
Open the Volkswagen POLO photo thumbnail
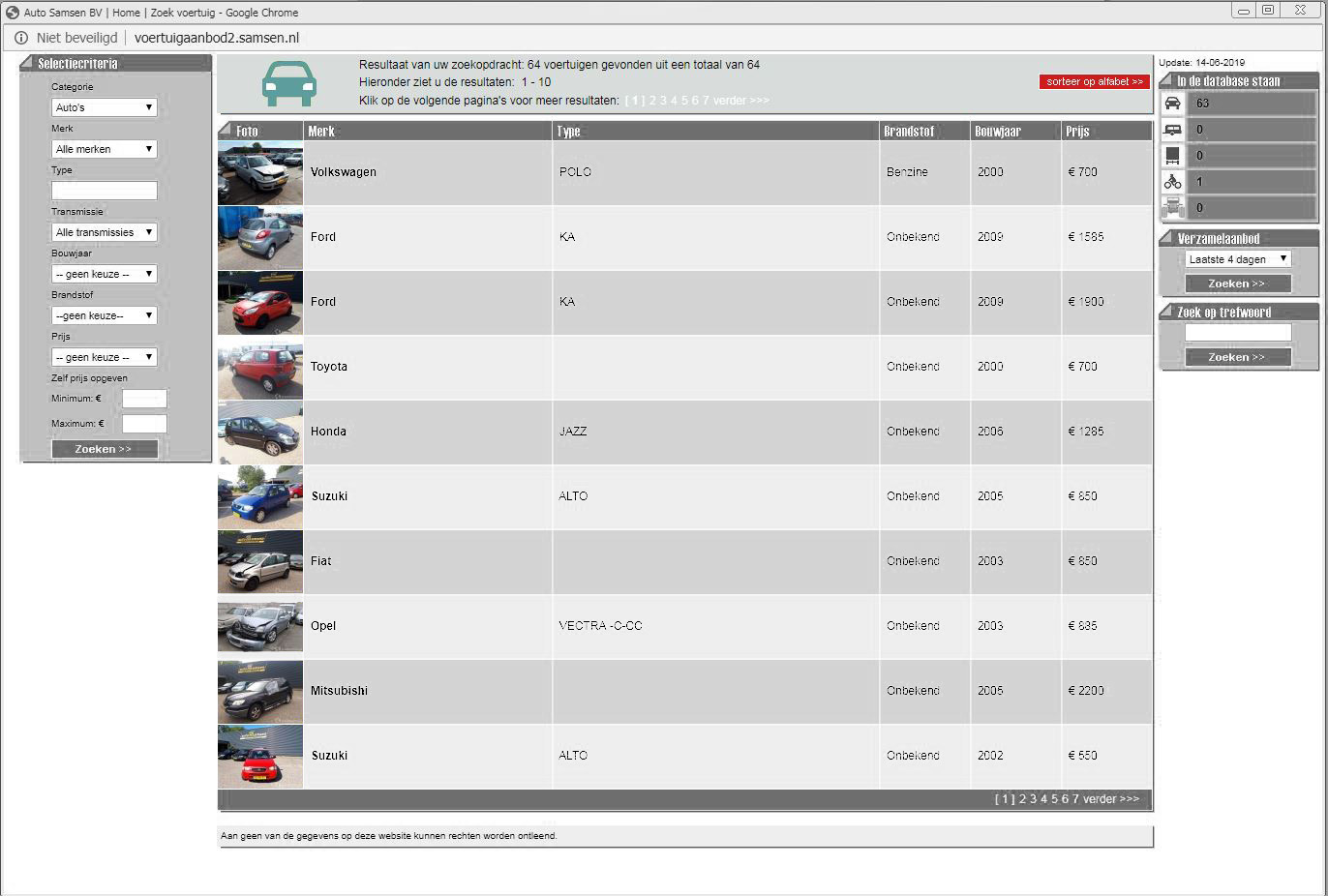click(x=260, y=172)
